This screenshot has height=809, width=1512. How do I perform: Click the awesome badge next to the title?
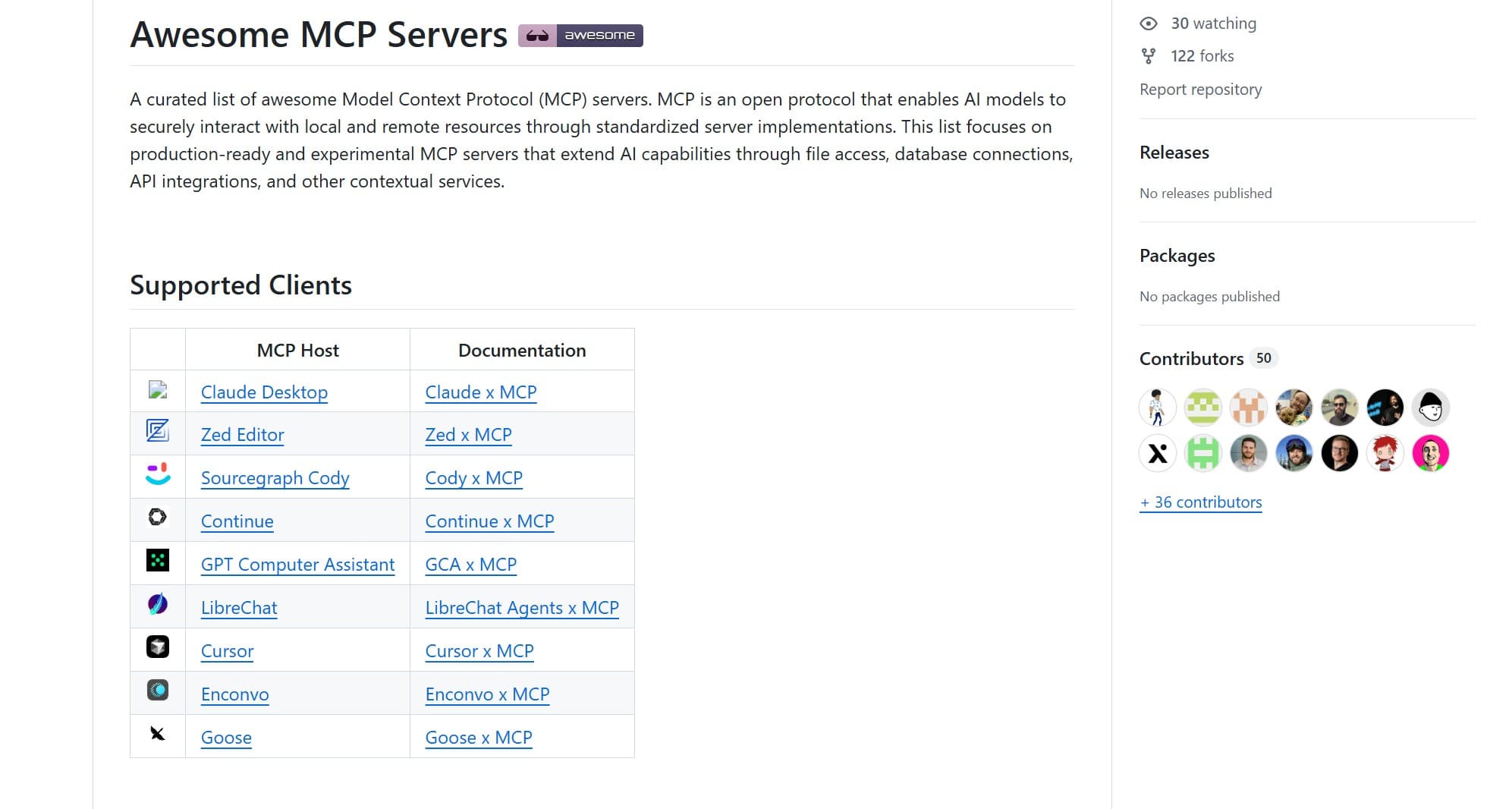point(580,36)
